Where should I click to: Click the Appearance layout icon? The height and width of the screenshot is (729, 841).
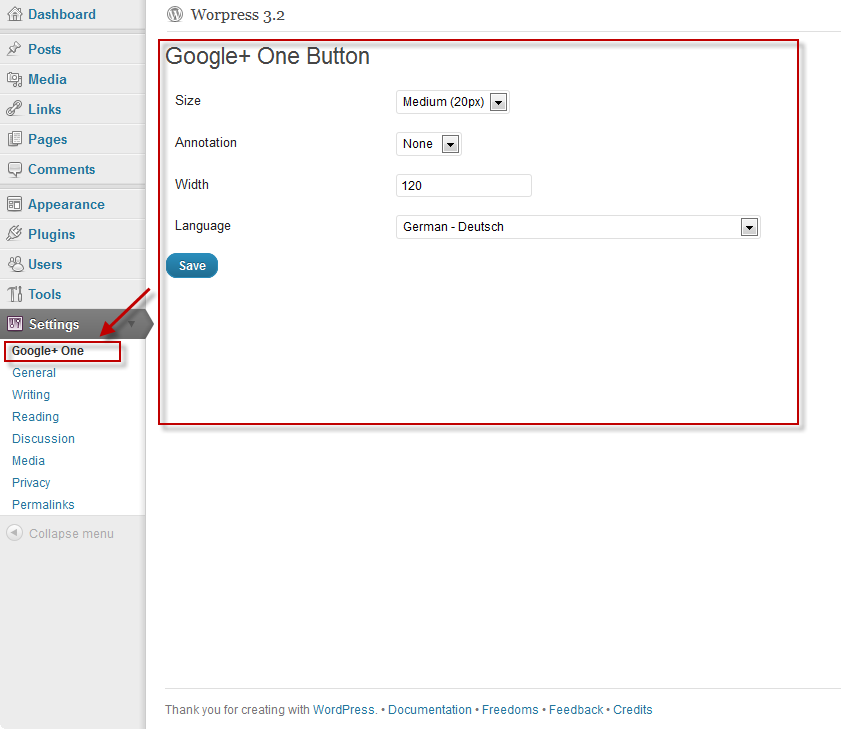(x=14, y=204)
